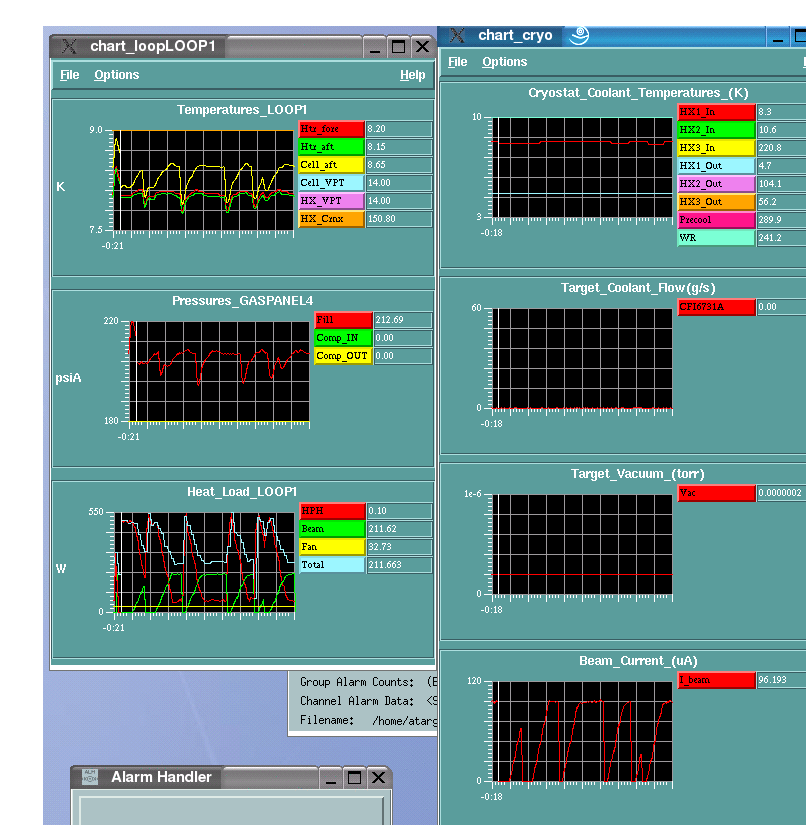This screenshot has height=825, width=806.
Task: Click the Temperatures_LOOP1 strip chart plot
Action: coord(204,180)
